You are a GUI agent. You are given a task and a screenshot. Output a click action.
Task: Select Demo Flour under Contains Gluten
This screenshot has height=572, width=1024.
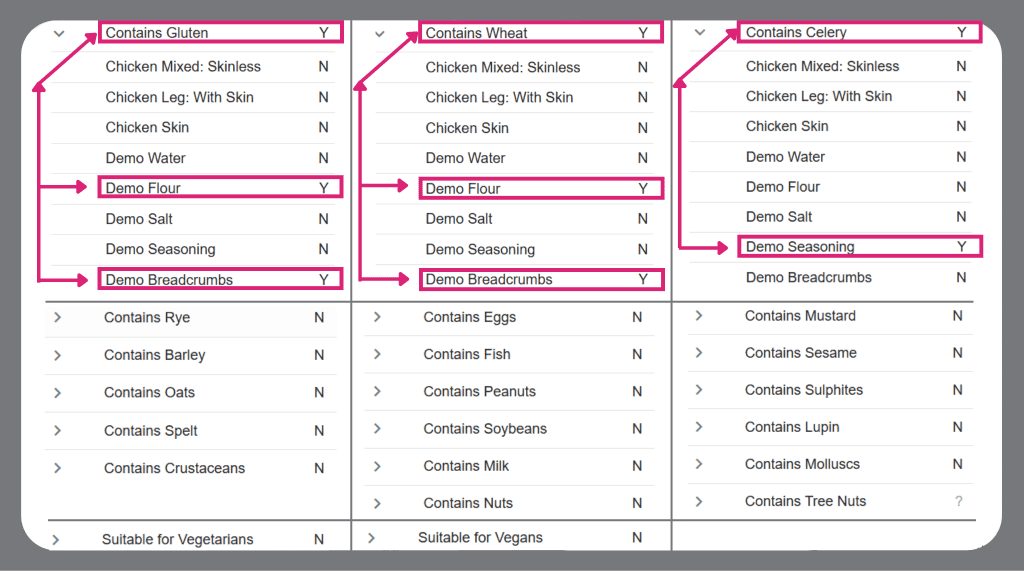143,188
